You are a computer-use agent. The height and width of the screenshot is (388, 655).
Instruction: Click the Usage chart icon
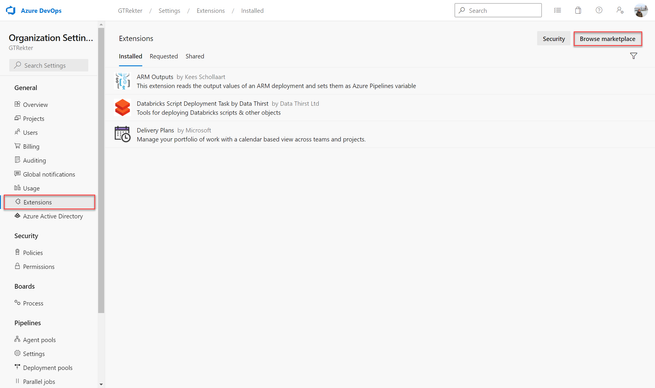point(17,188)
